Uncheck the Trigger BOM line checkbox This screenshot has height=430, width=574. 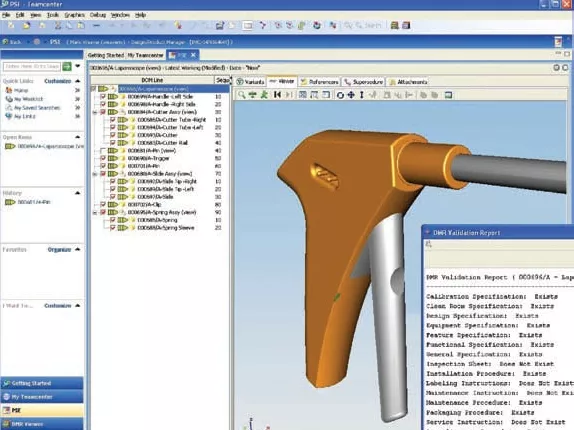click(x=103, y=158)
